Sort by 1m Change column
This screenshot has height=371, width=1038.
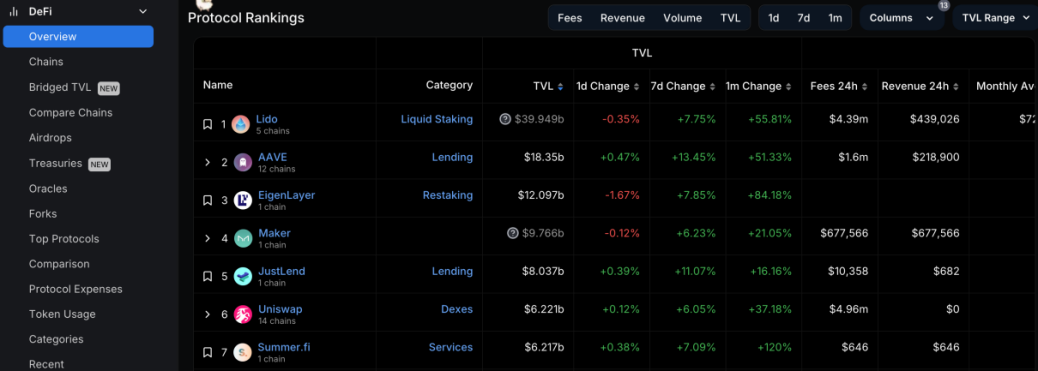pyautogui.click(x=788, y=87)
